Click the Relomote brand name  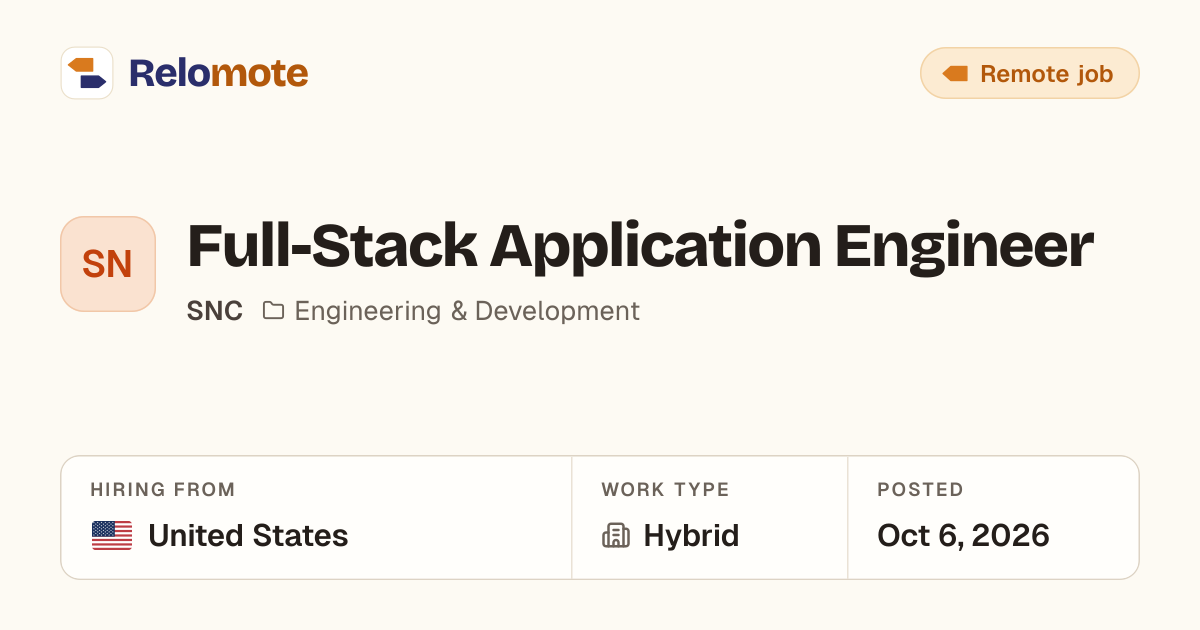point(218,73)
